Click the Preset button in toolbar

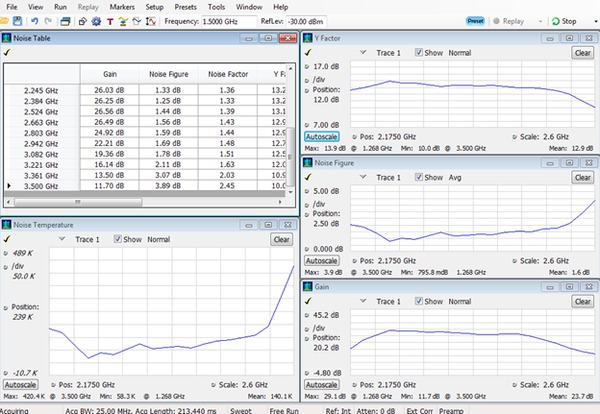pyautogui.click(x=474, y=20)
